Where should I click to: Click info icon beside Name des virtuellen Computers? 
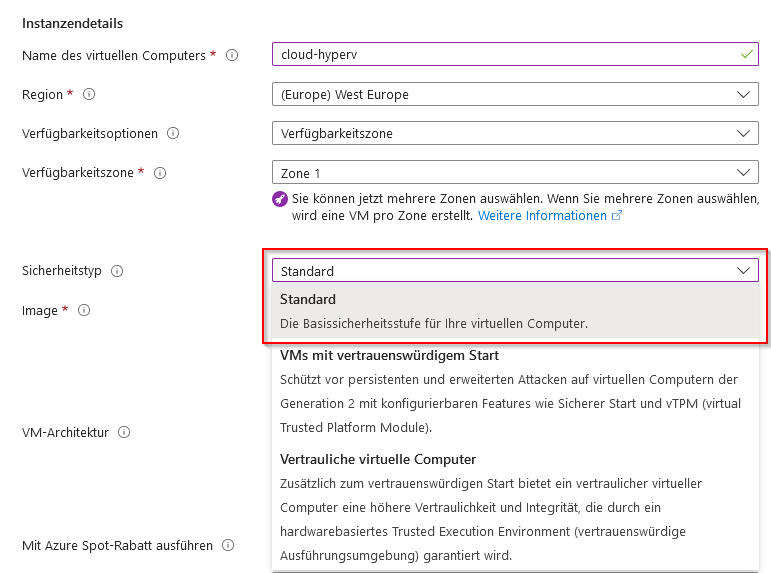[x=232, y=55]
